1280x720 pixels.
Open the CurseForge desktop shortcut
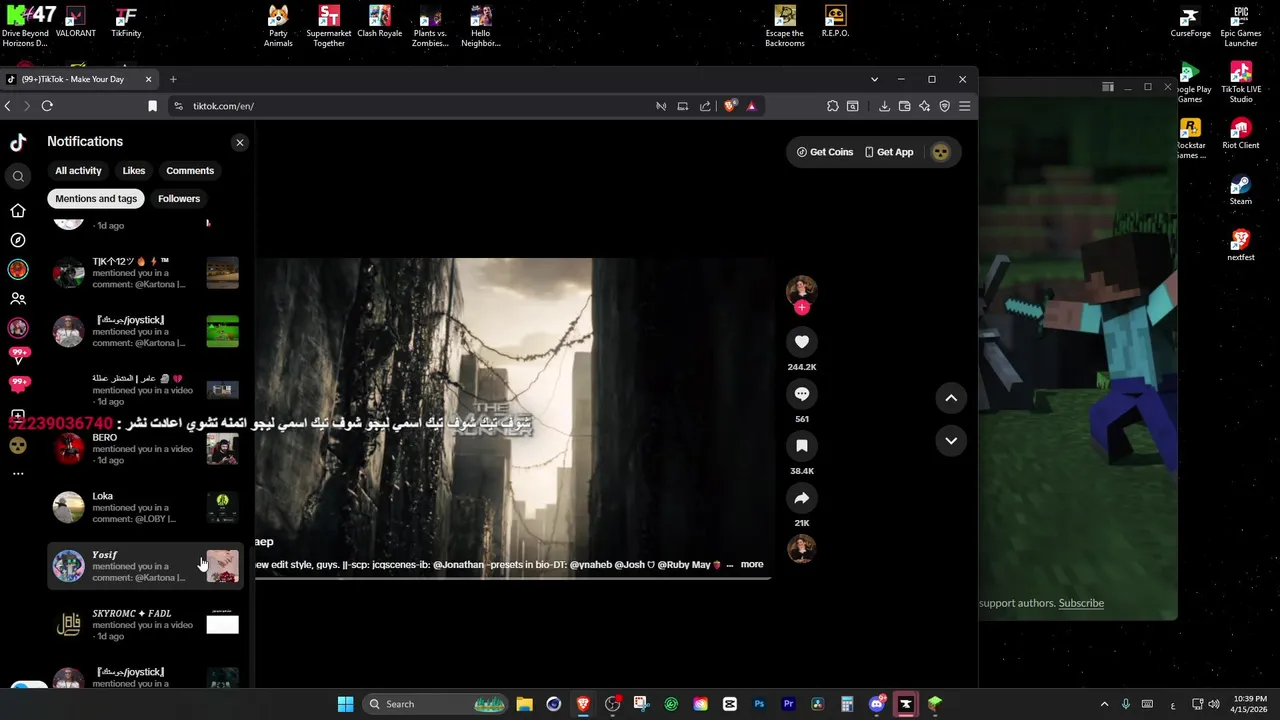click(1190, 22)
